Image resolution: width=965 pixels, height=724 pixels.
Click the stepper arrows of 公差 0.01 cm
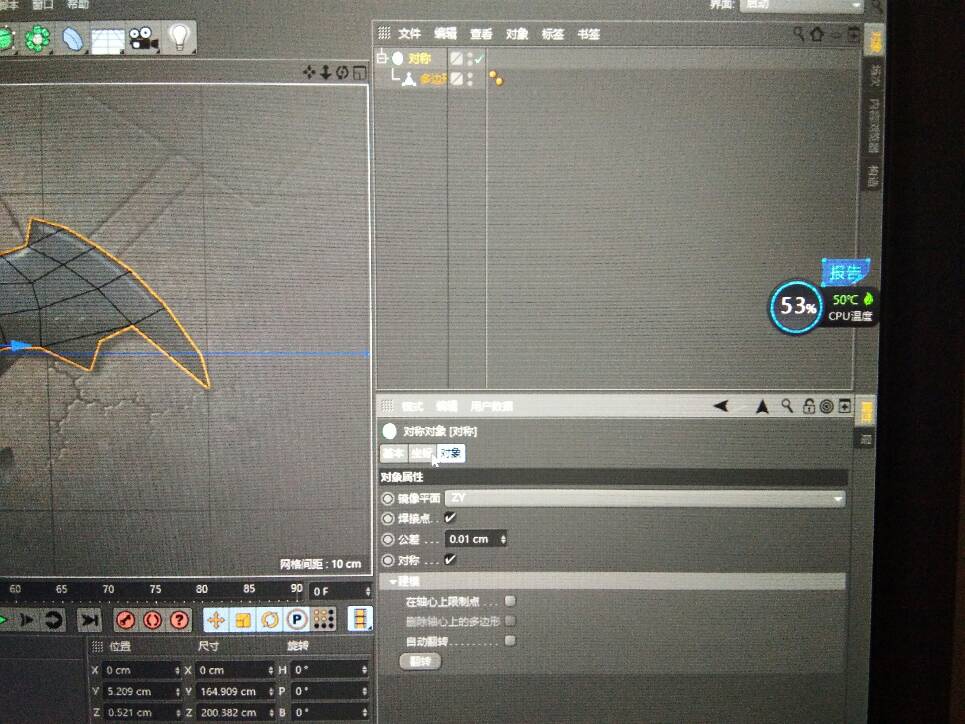503,539
